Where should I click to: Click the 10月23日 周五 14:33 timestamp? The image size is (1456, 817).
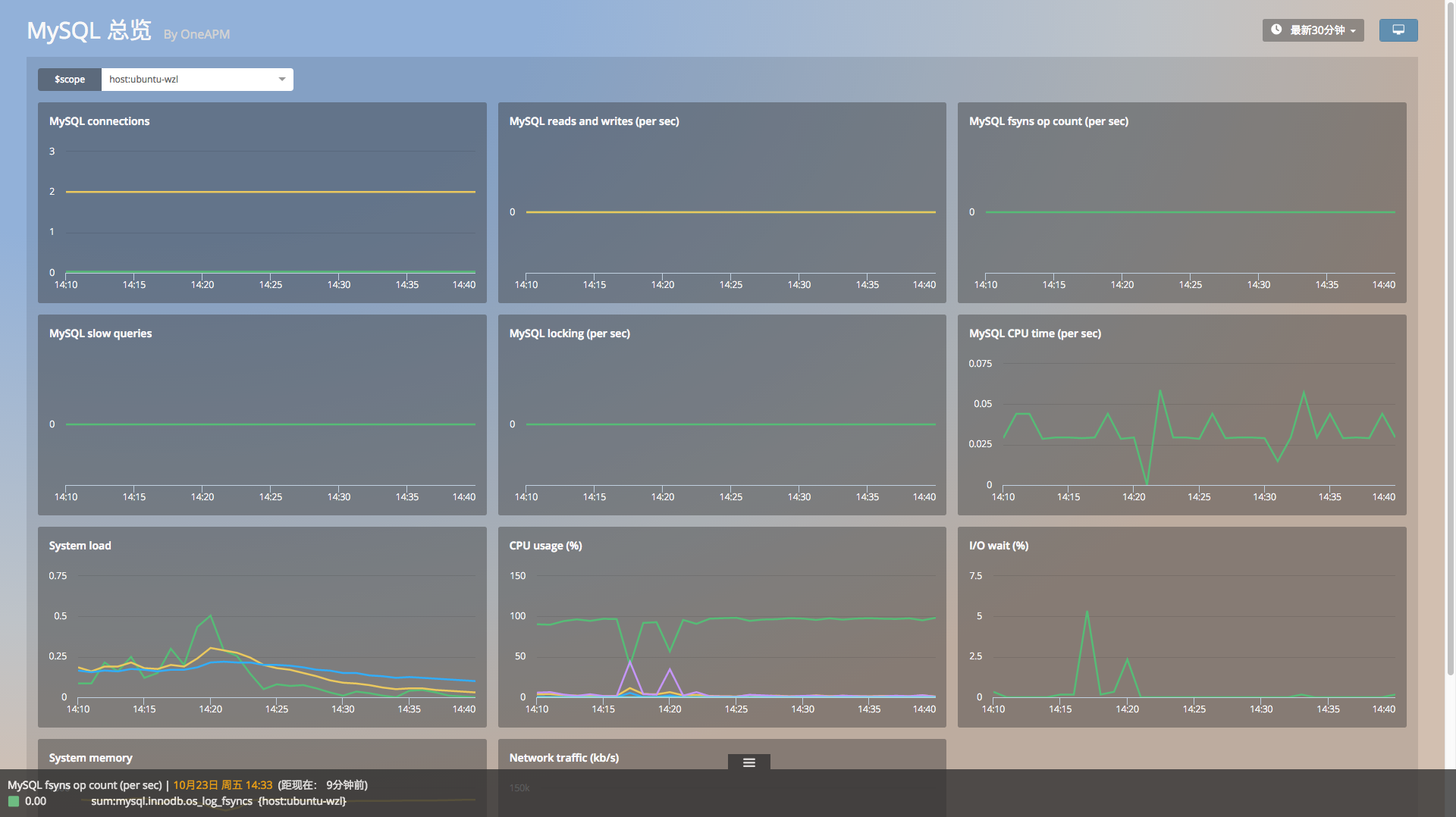(222, 785)
